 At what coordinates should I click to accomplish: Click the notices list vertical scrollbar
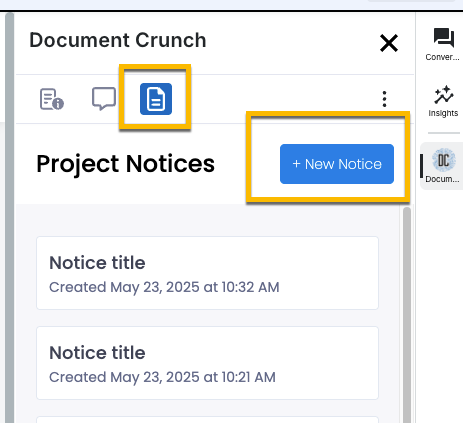coord(407,315)
